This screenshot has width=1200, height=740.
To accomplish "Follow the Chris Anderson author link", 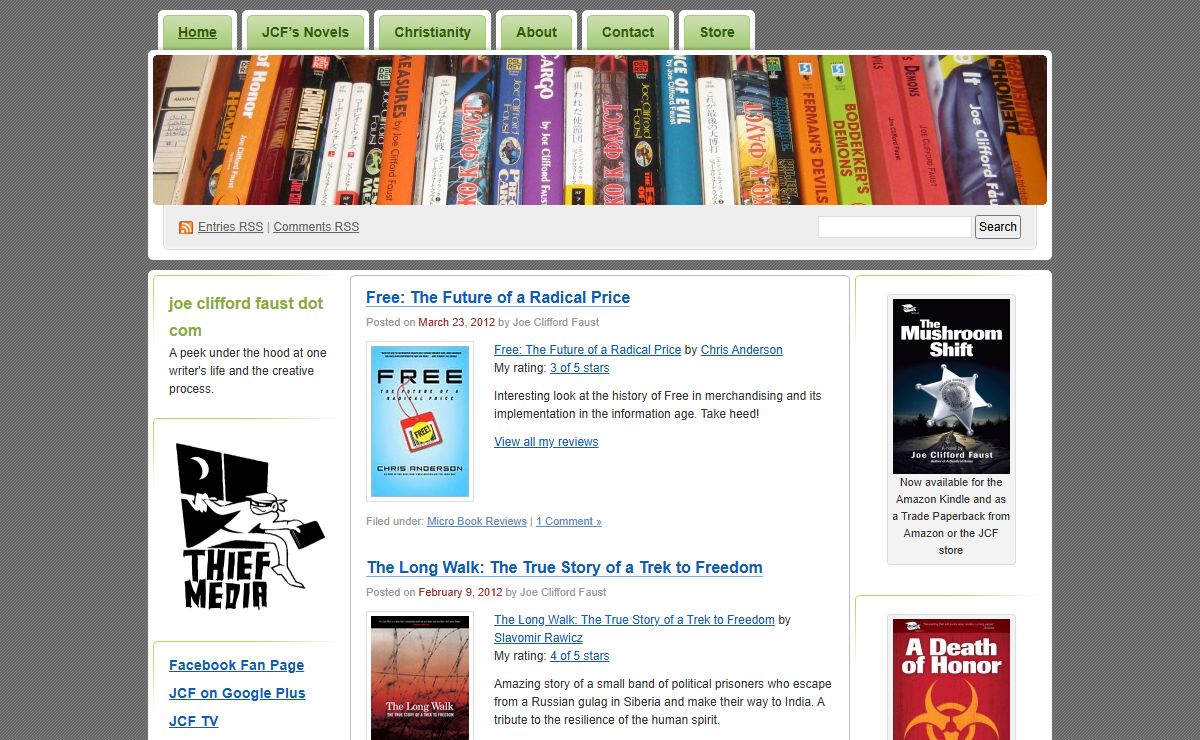I will tap(742, 350).
